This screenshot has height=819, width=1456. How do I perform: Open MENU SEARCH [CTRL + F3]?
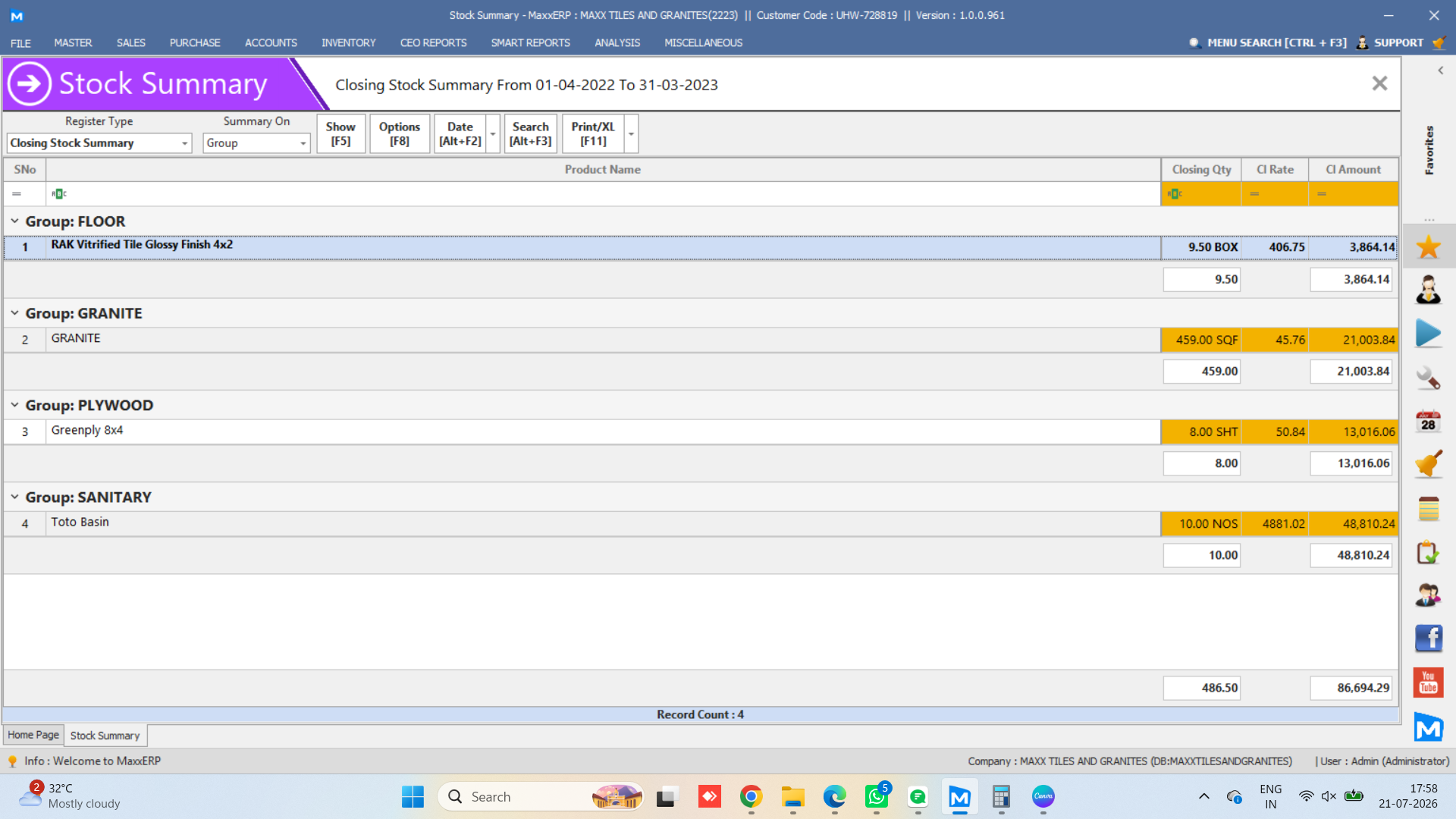pyautogui.click(x=1268, y=43)
